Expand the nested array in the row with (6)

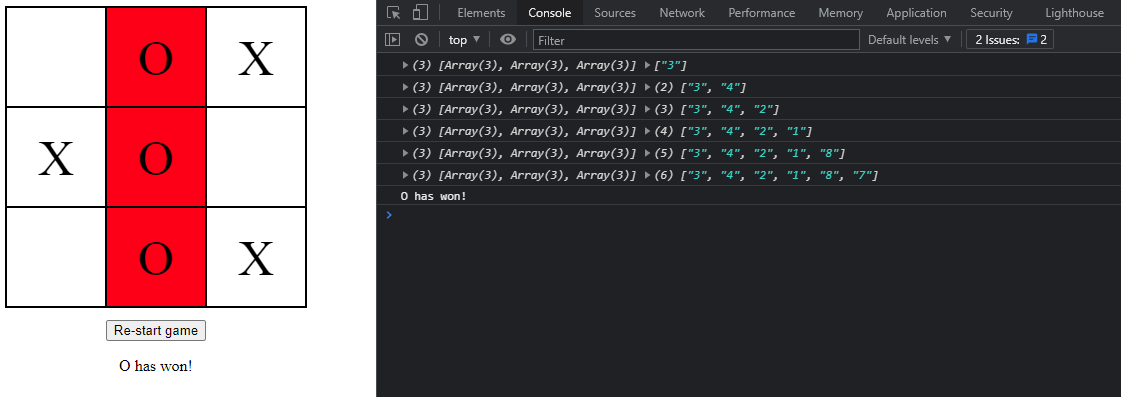click(x=405, y=175)
